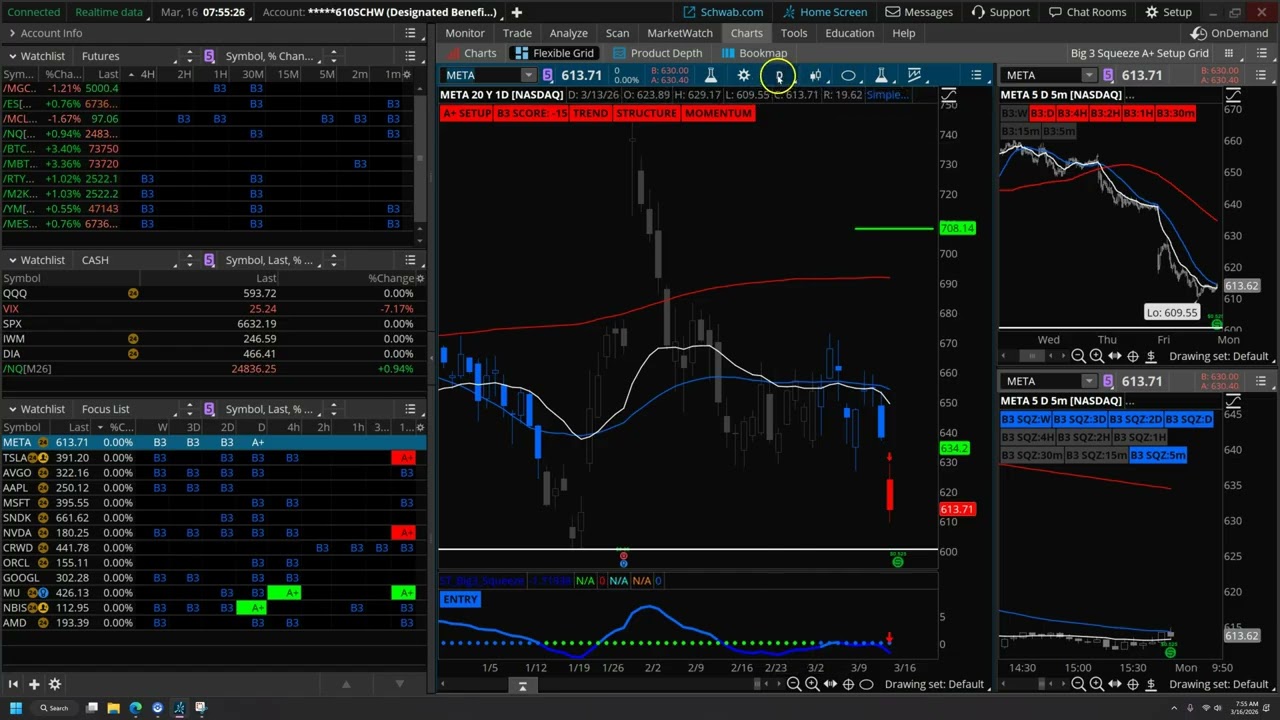
Task: Switch to the Scan tab
Action: (617, 33)
